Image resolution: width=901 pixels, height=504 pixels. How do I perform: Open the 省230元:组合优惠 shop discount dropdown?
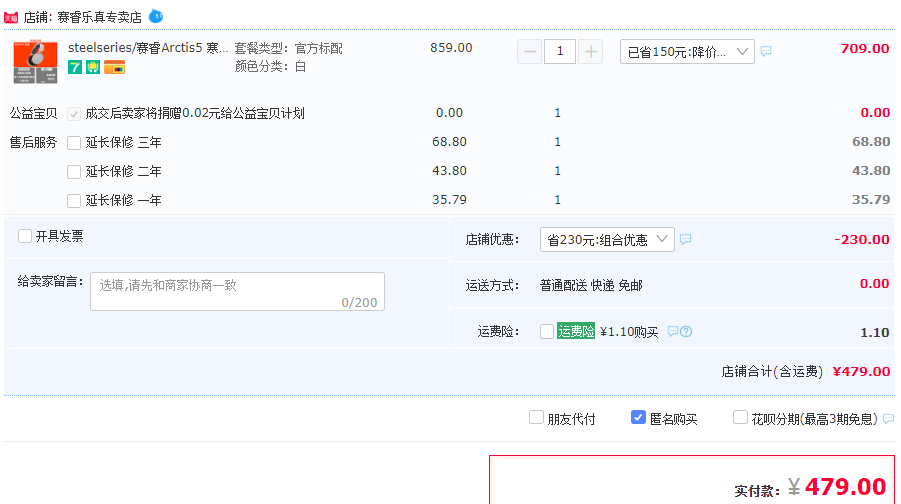pos(607,240)
